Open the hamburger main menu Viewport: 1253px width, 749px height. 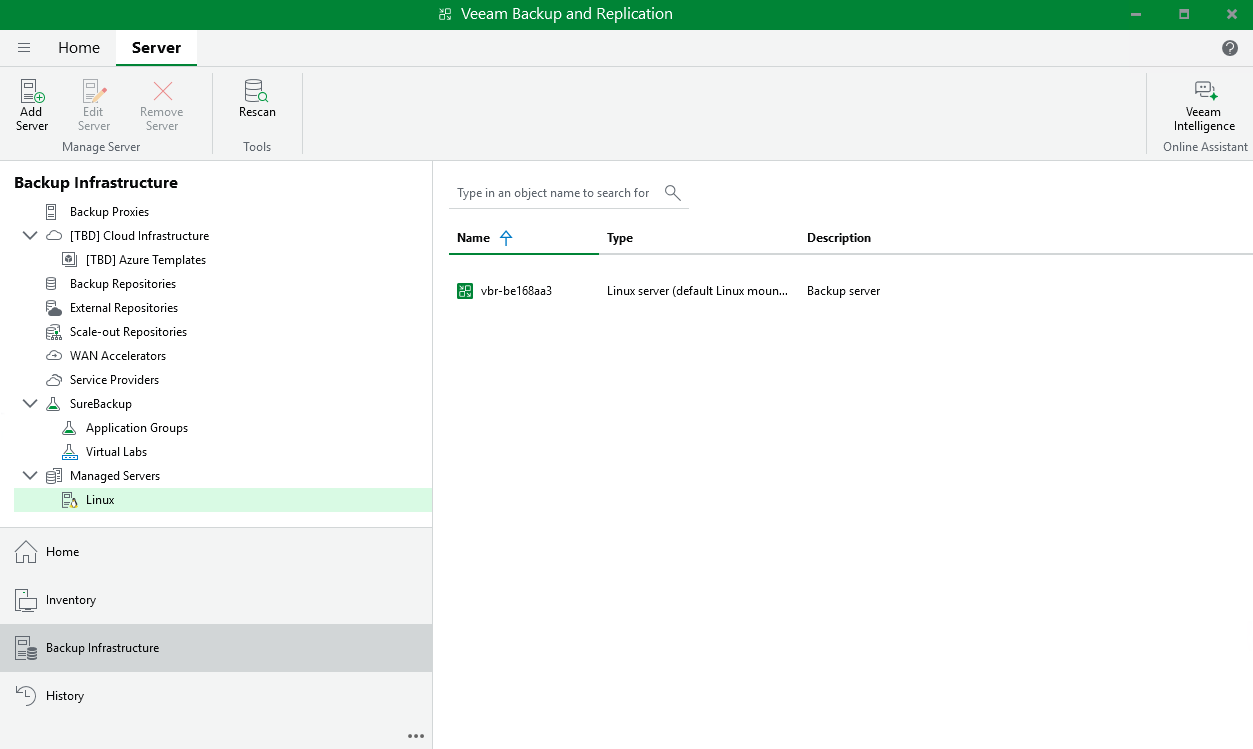pyautogui.click(x=24, y=48)
